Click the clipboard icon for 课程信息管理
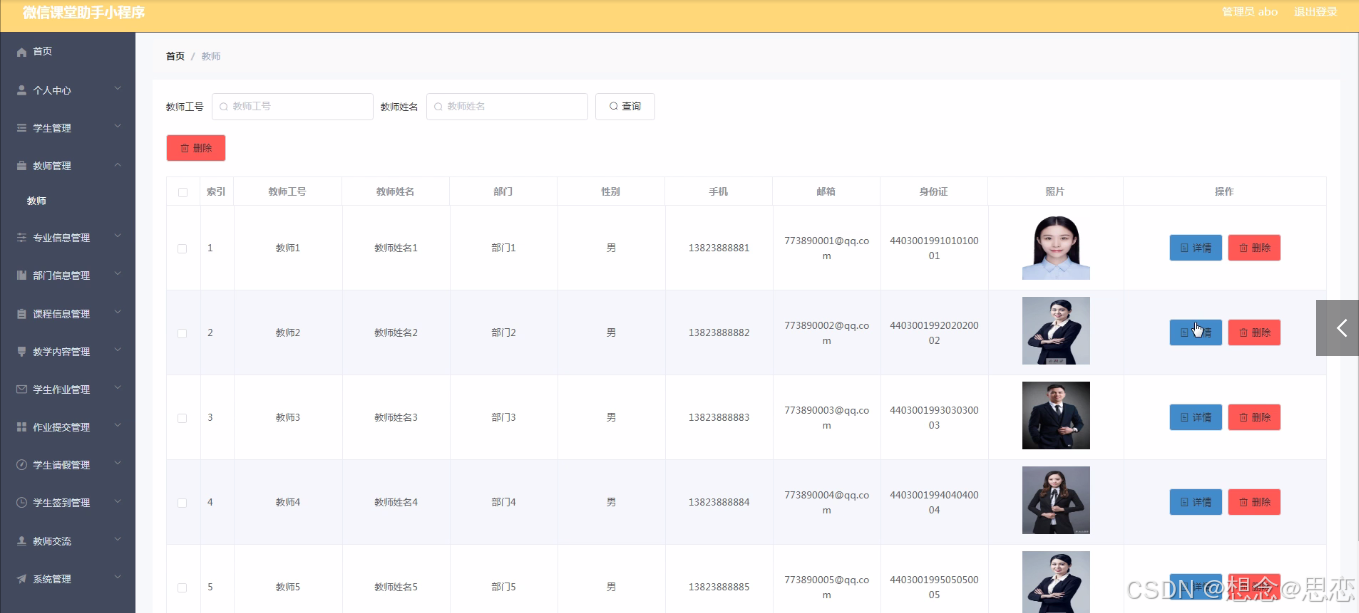The image size is (1359, 613). point(21,314)
